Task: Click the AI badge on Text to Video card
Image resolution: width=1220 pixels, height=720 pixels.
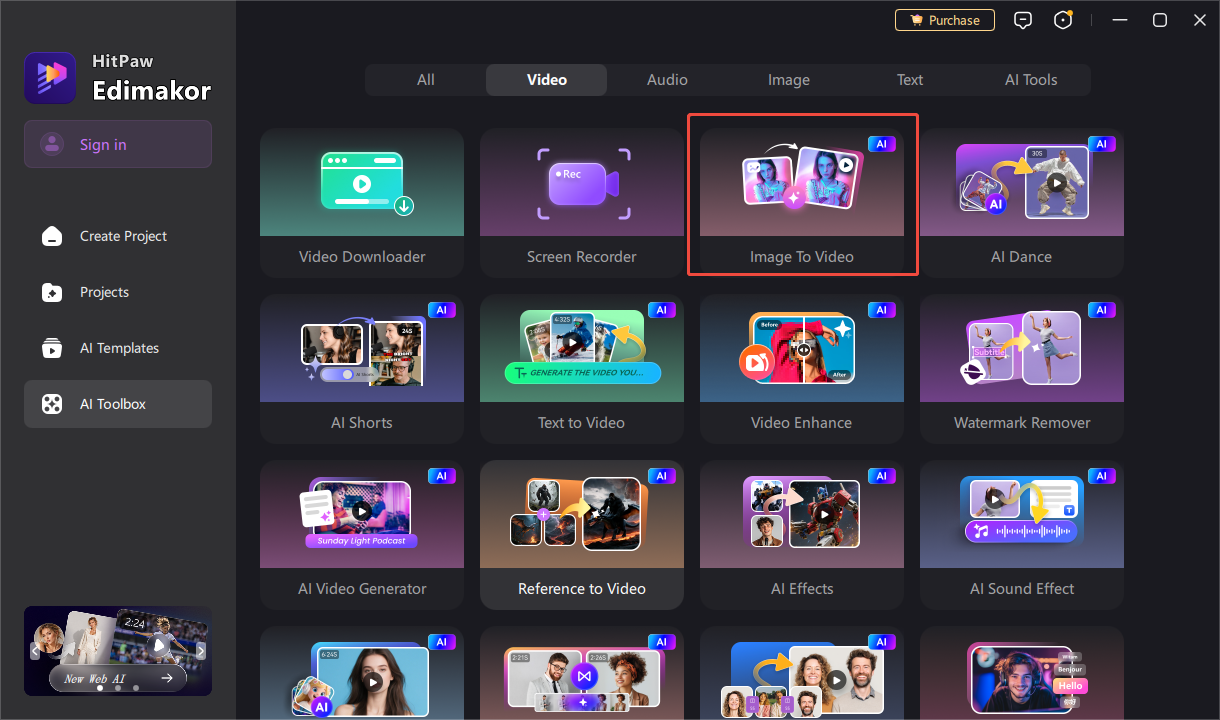Action: coord(662,310)
